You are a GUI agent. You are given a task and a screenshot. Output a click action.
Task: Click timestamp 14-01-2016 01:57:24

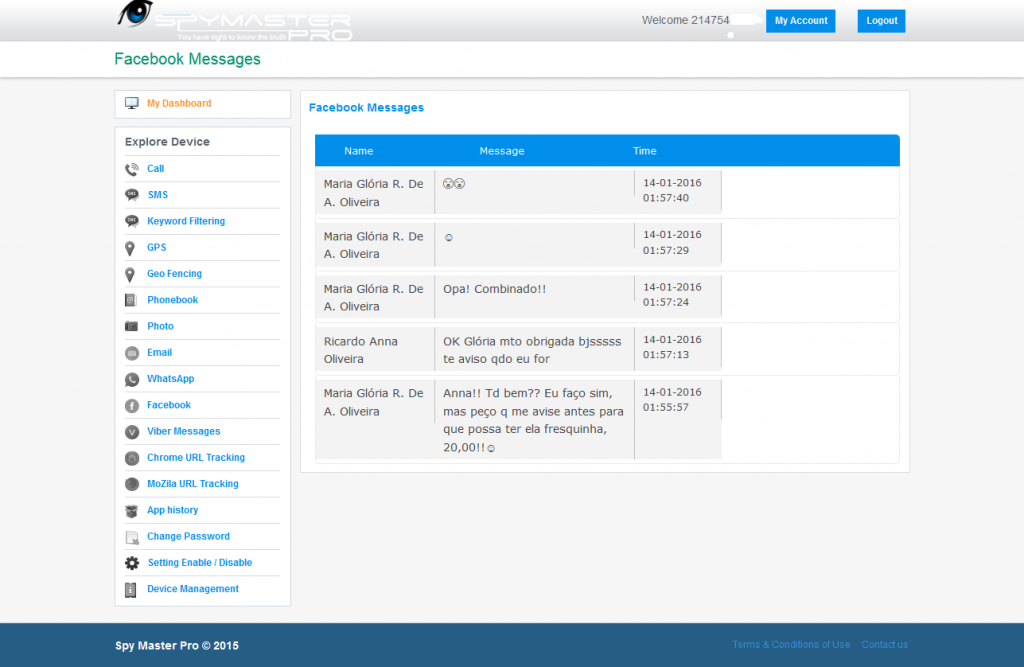(x=672, y=295)
